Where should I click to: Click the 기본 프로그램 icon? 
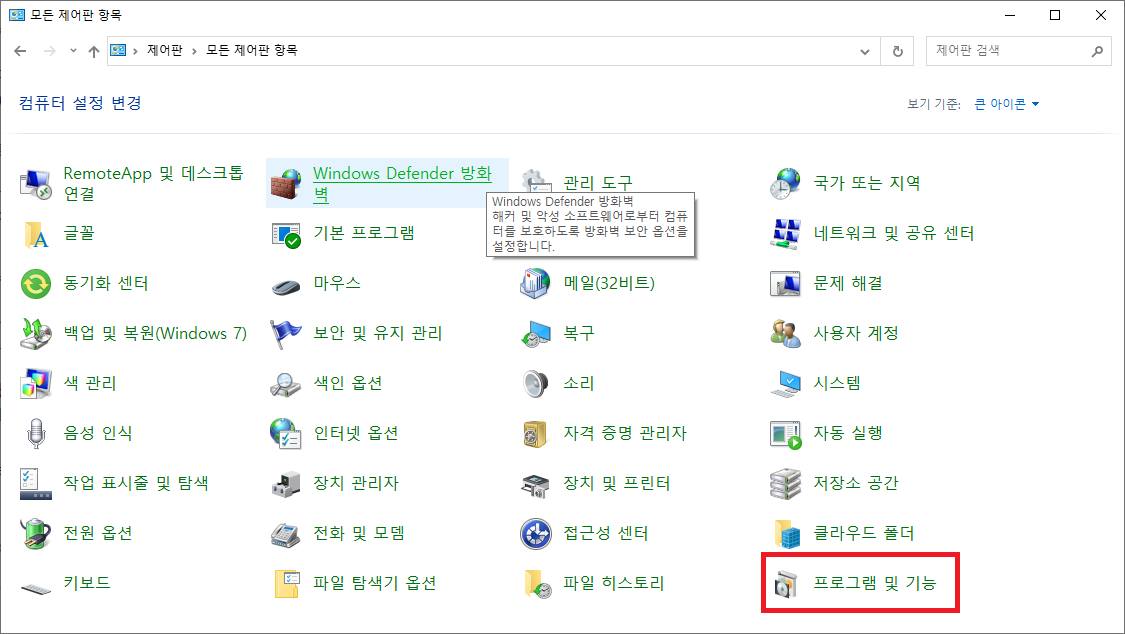286,234
